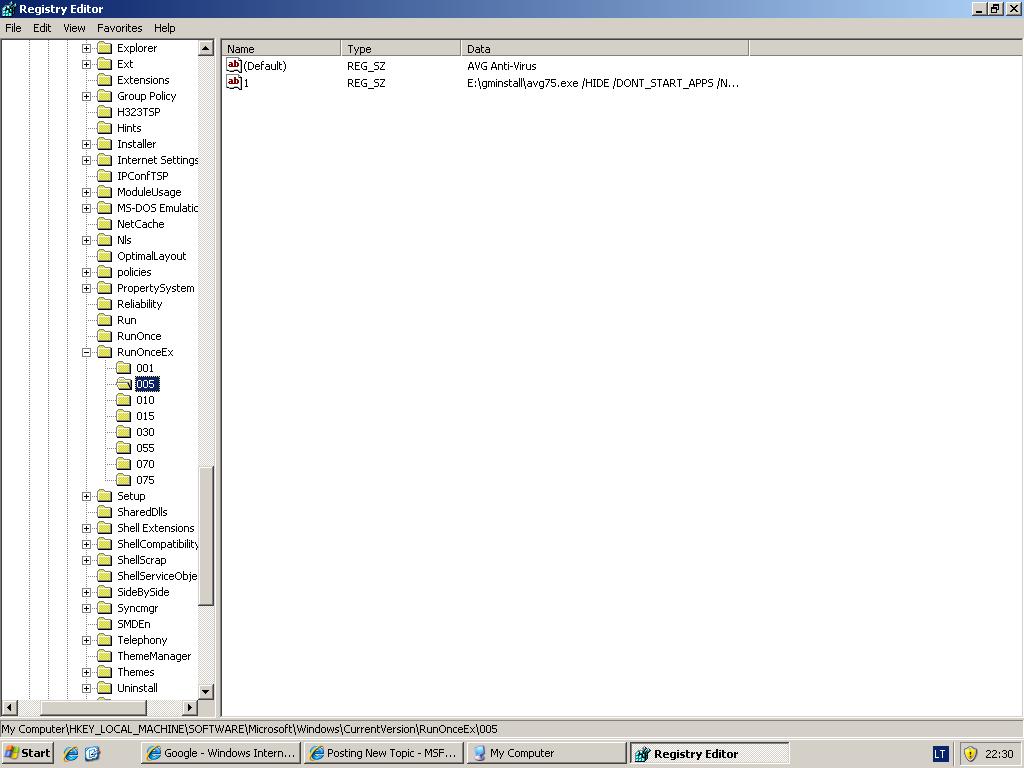Click the SharedDlls folder icon
Screen dimensions: 1024x768
104,512
